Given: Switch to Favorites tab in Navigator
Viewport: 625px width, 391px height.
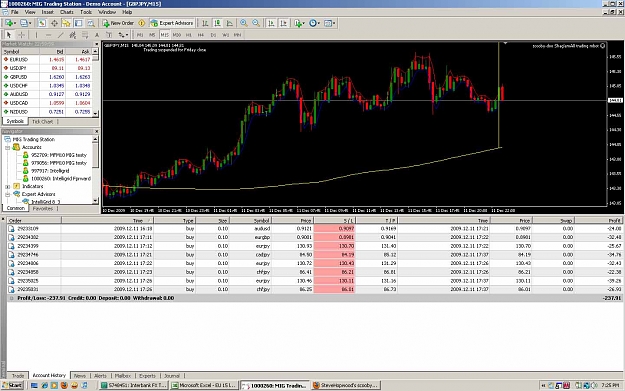Looking at the screenshot, I should click(x=43, y=208).
